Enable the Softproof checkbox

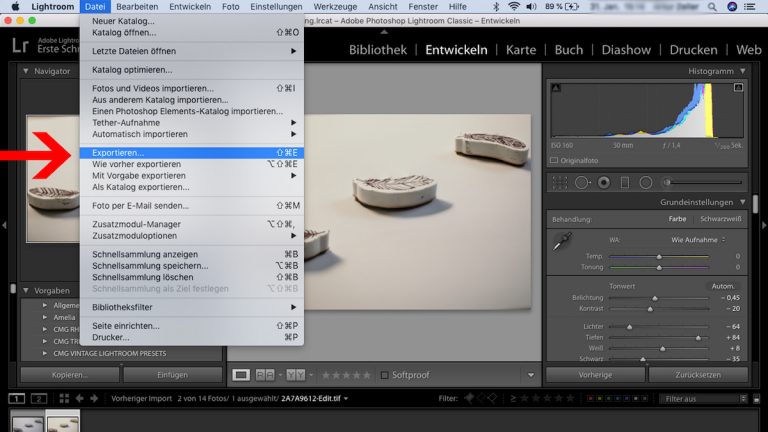[385, 375]
